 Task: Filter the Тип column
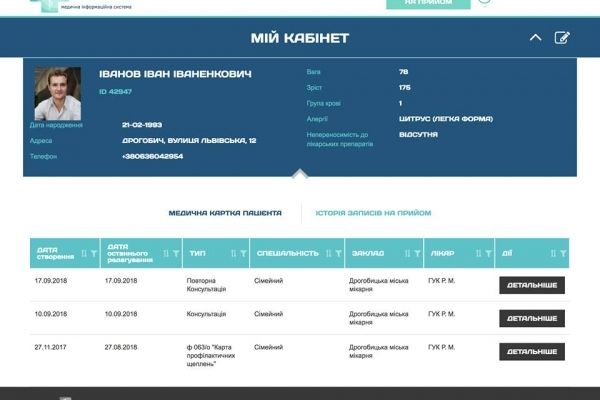tap(240, 254)
